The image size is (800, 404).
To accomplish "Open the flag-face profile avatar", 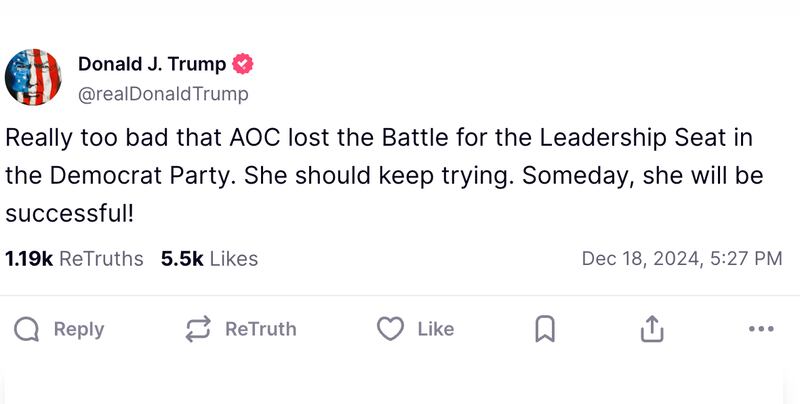I will [35, 77].
